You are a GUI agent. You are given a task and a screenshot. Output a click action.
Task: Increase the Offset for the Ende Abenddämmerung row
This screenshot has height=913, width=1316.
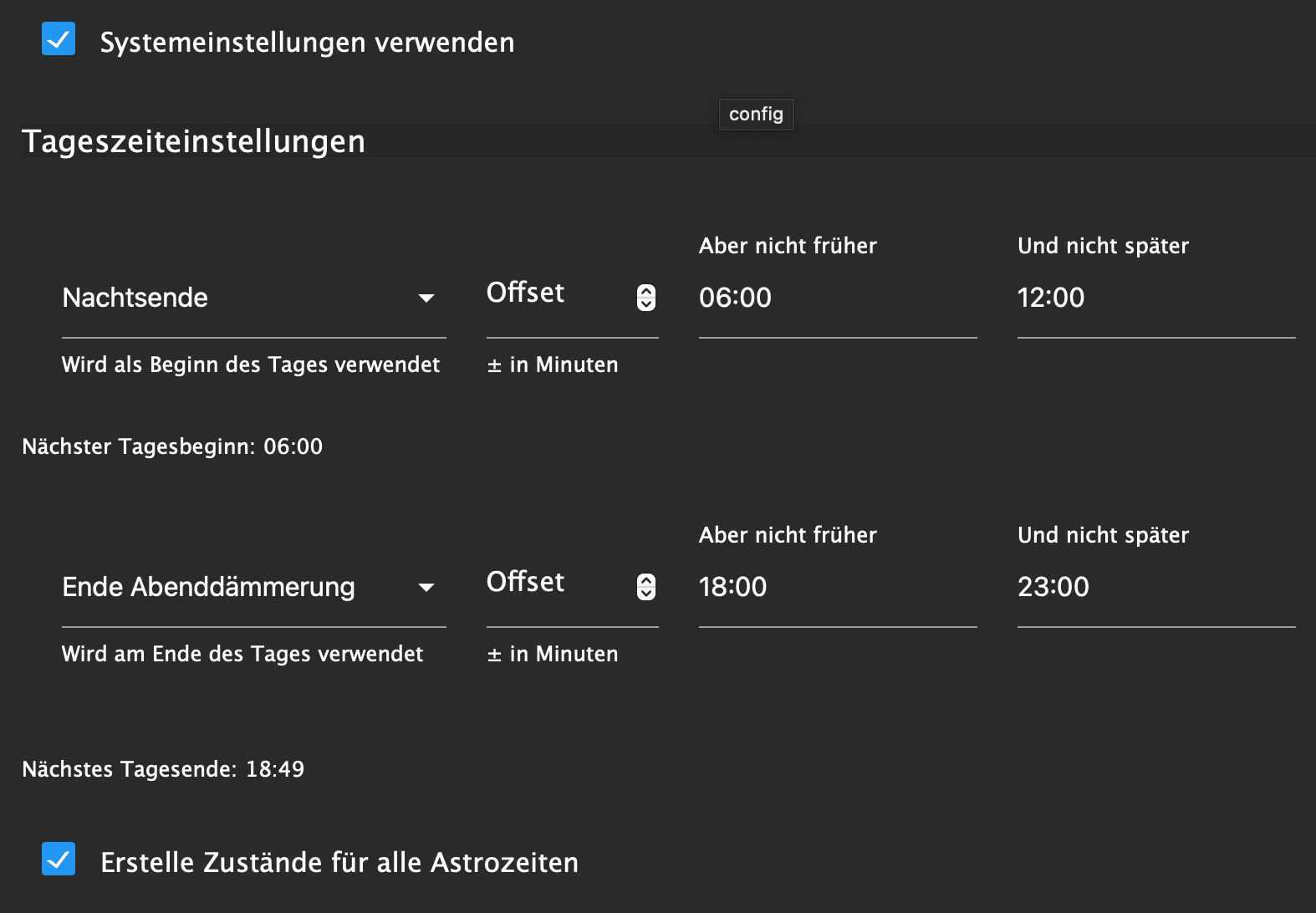[646, 581]
